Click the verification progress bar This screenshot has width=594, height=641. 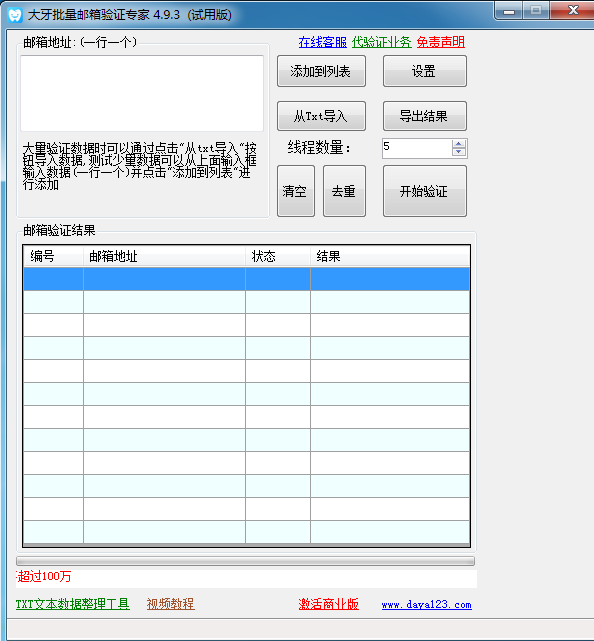(245, 561)
